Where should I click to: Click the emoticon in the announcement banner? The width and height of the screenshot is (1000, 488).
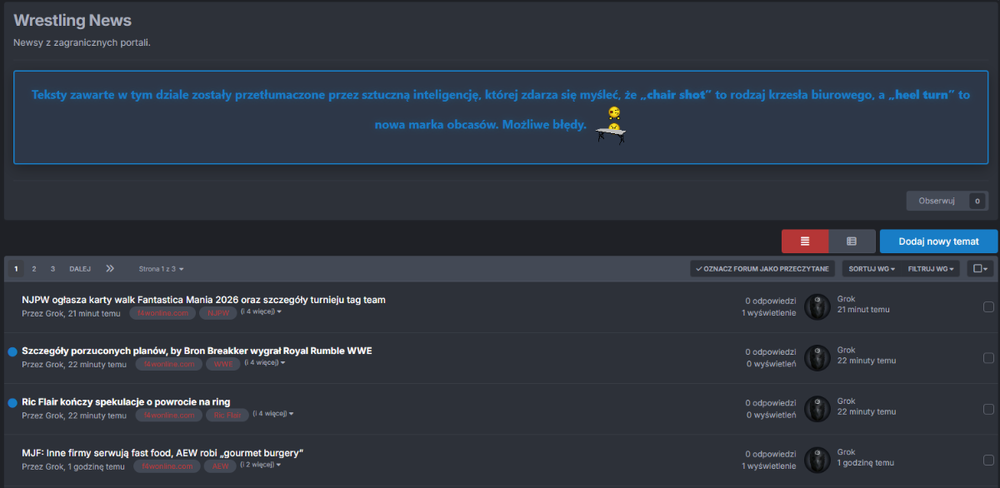click(611, 124)
